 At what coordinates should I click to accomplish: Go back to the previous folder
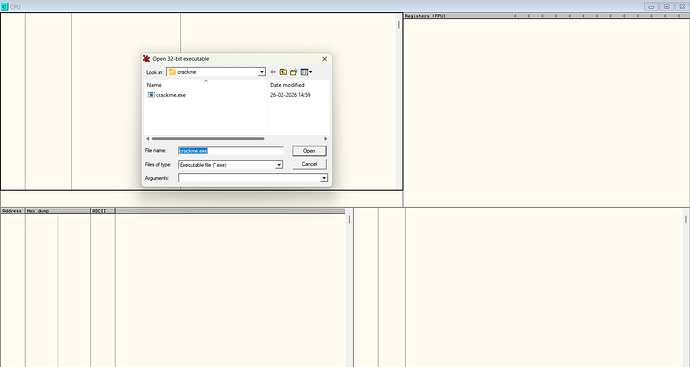(273, 72)
